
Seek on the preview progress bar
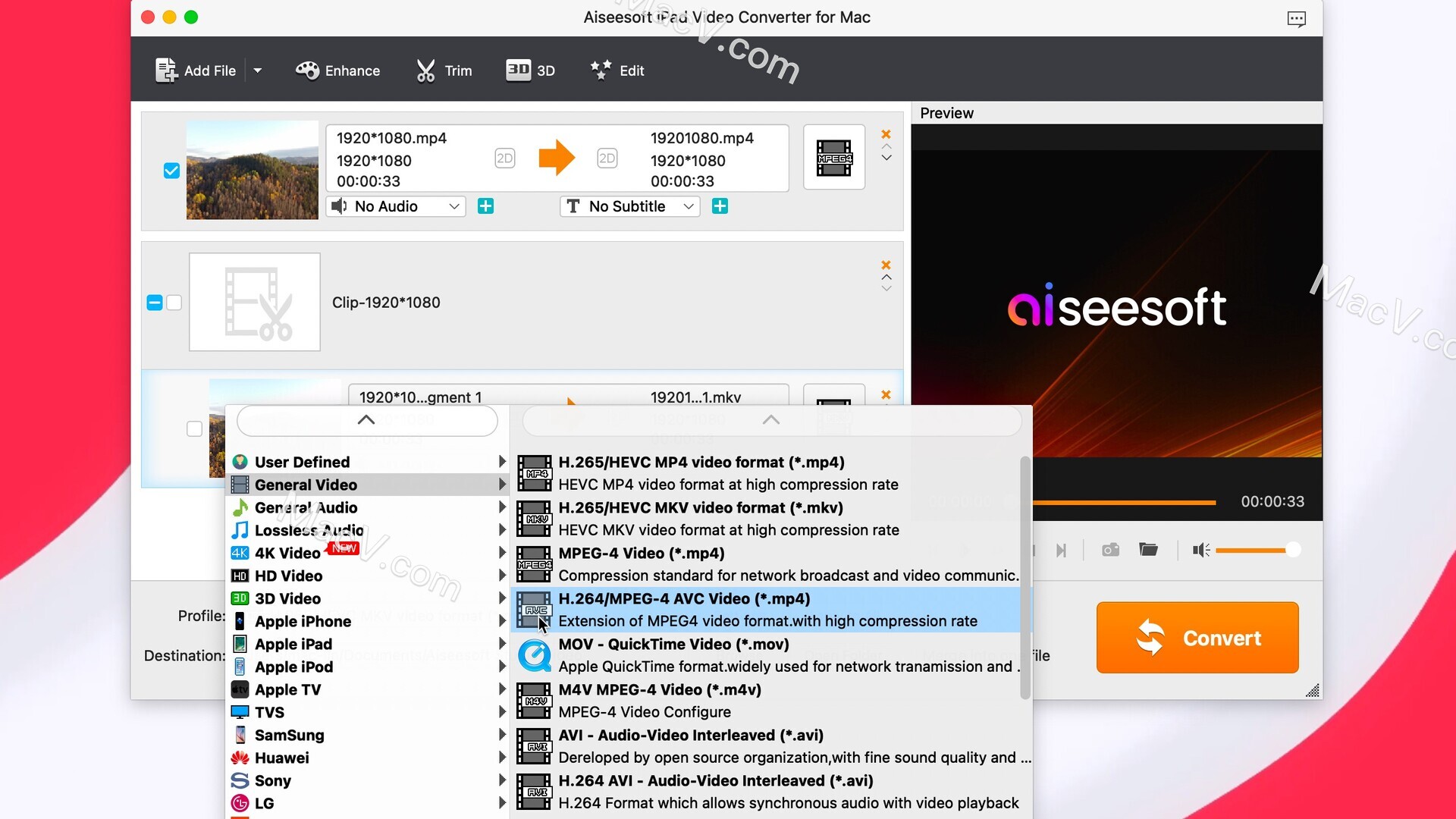click(1125, 502)
